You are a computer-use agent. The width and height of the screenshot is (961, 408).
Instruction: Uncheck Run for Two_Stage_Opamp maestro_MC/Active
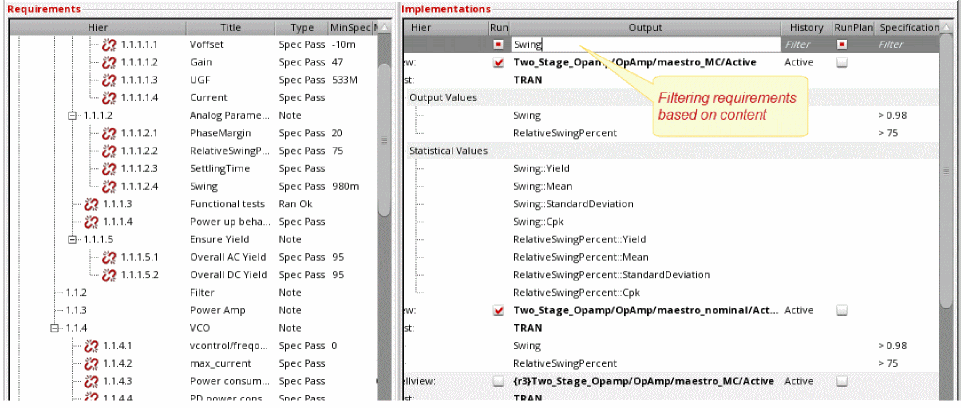[x=498, y=62]
